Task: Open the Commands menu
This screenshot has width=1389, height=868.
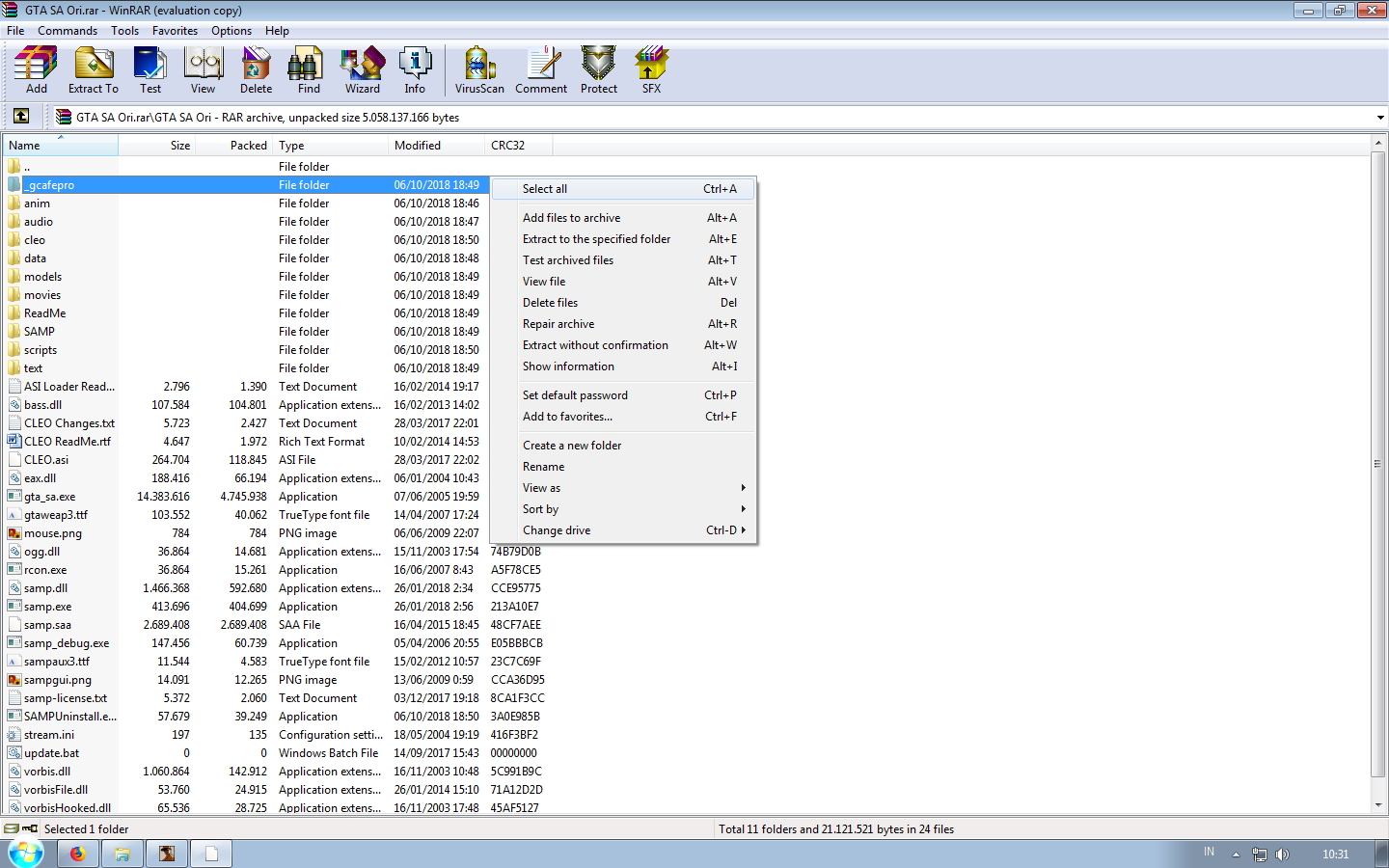Action: point(68,31)
